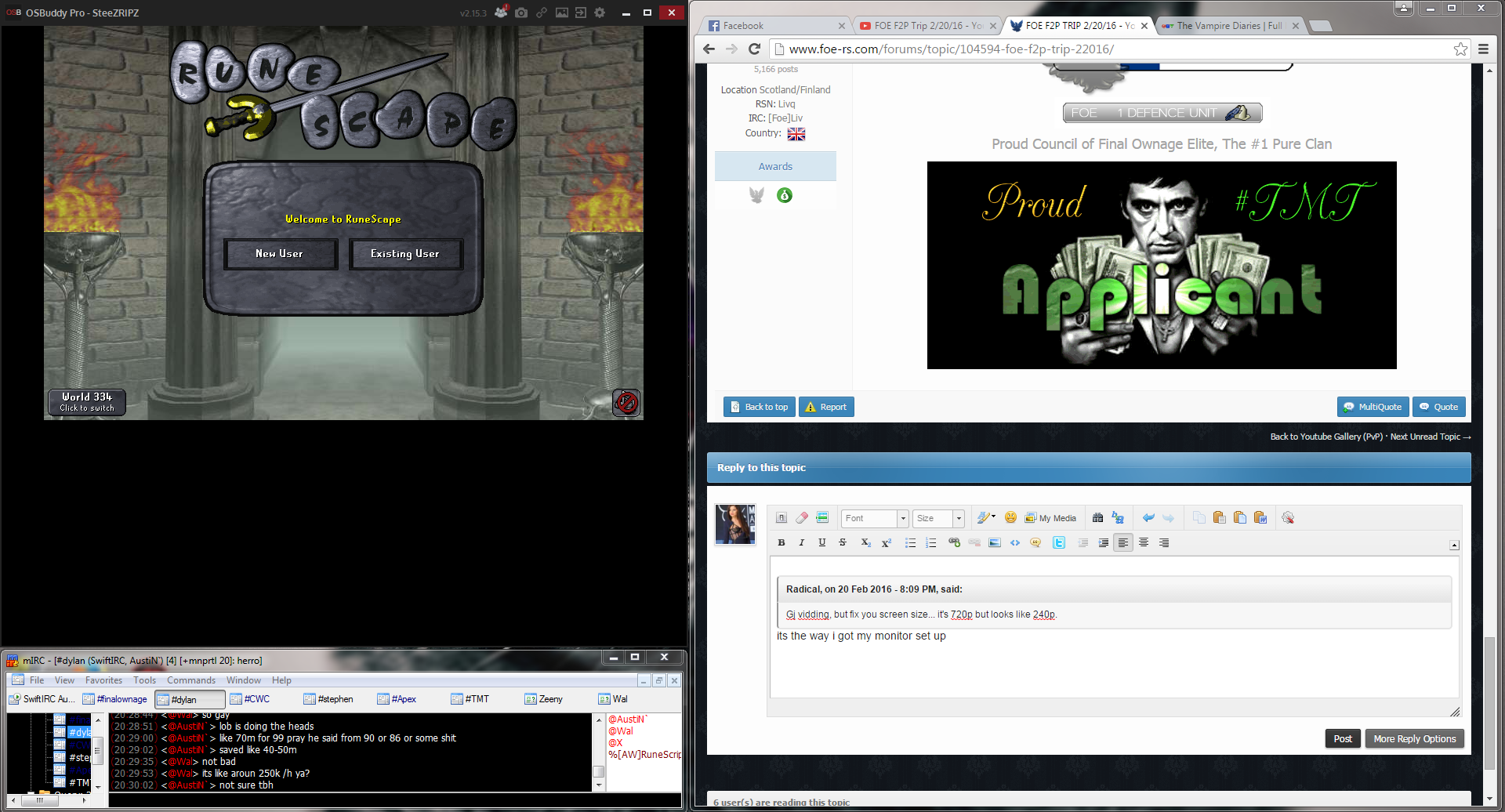Open OSBuddy settings gear
The image size is (1505, 812).
pos(600,13)
